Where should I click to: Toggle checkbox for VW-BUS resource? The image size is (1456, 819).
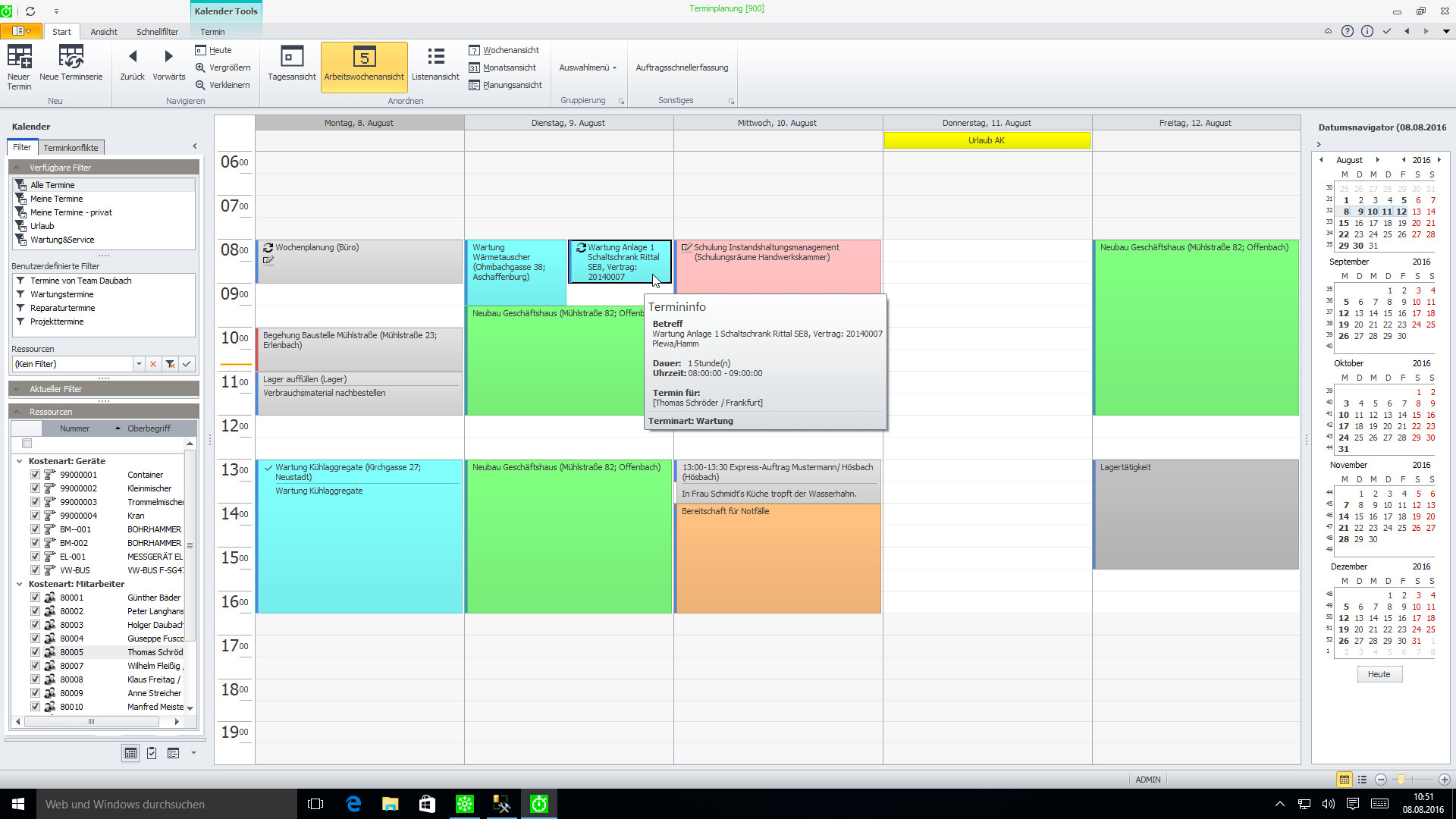(x=35, y=570)
